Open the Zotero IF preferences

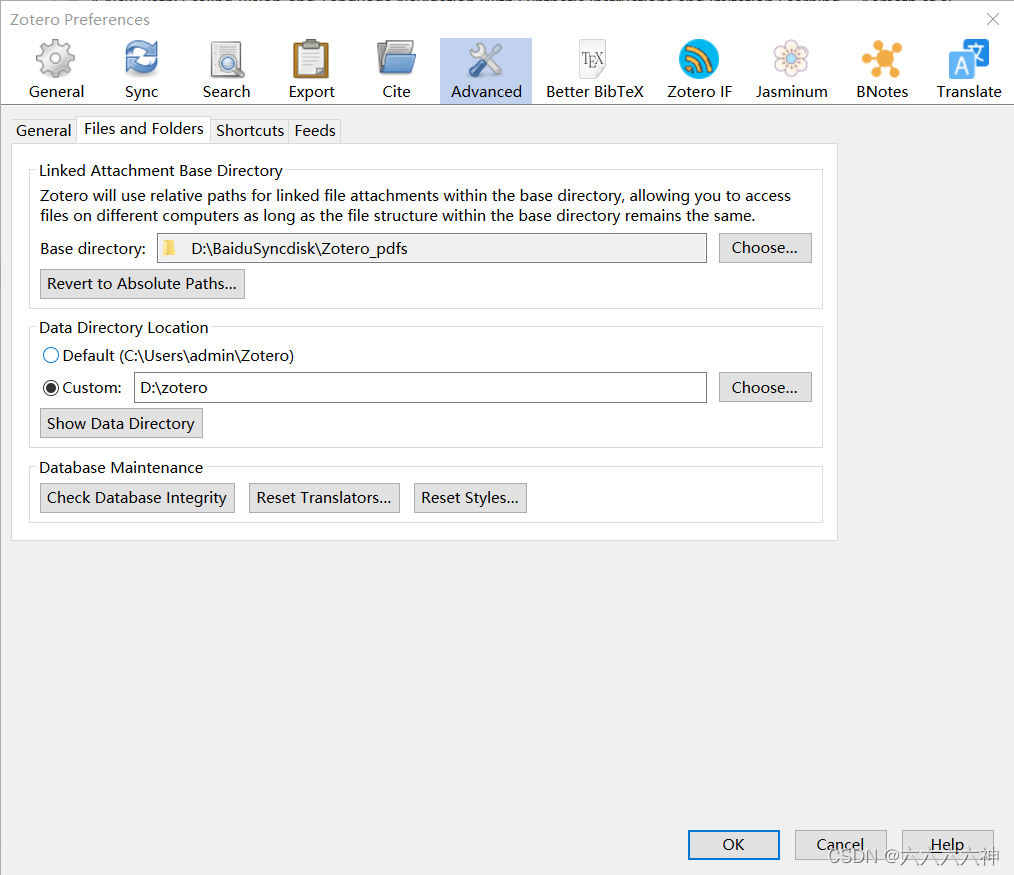point(699,70)
